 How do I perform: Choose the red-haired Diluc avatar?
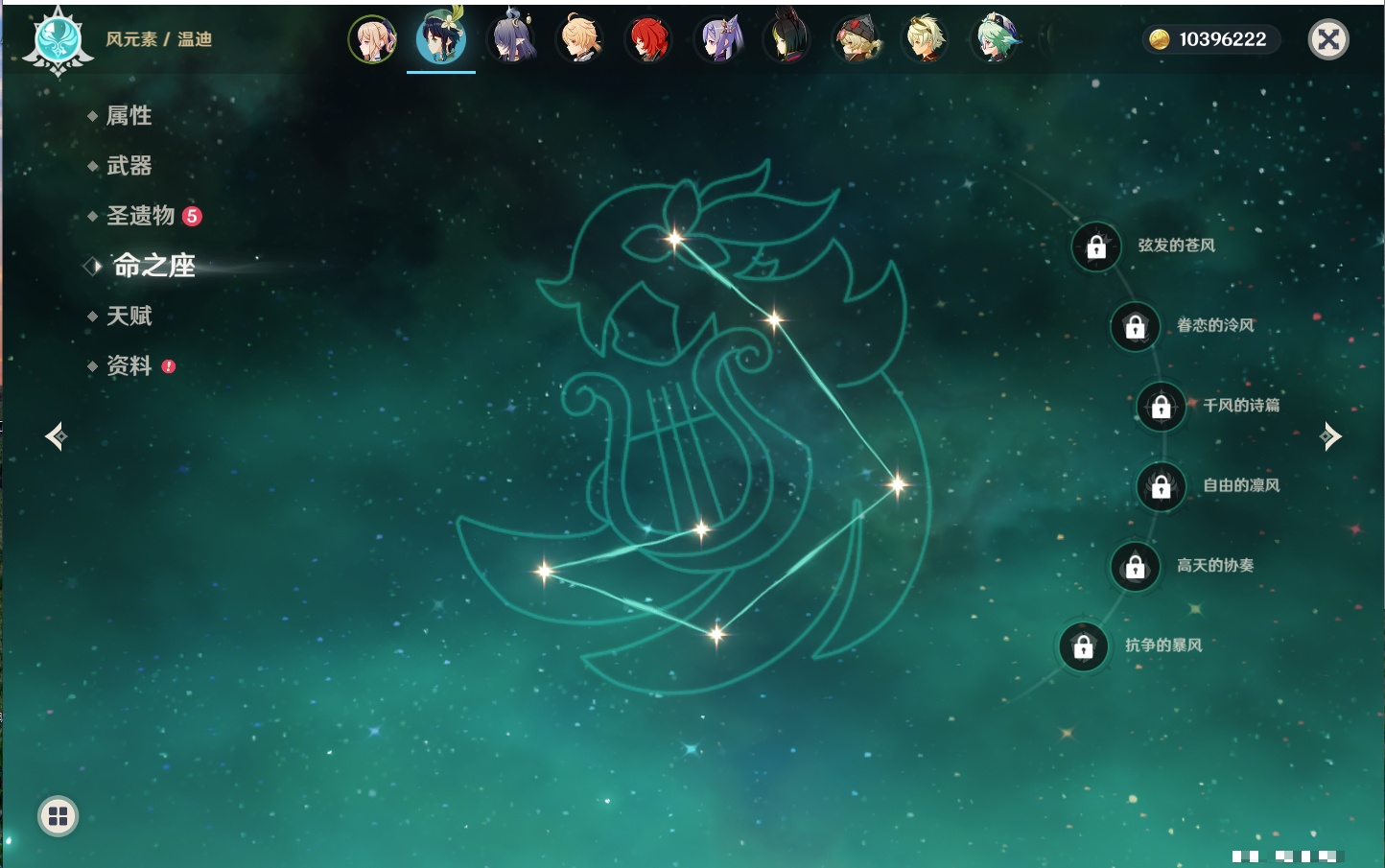tap(648, 39)
